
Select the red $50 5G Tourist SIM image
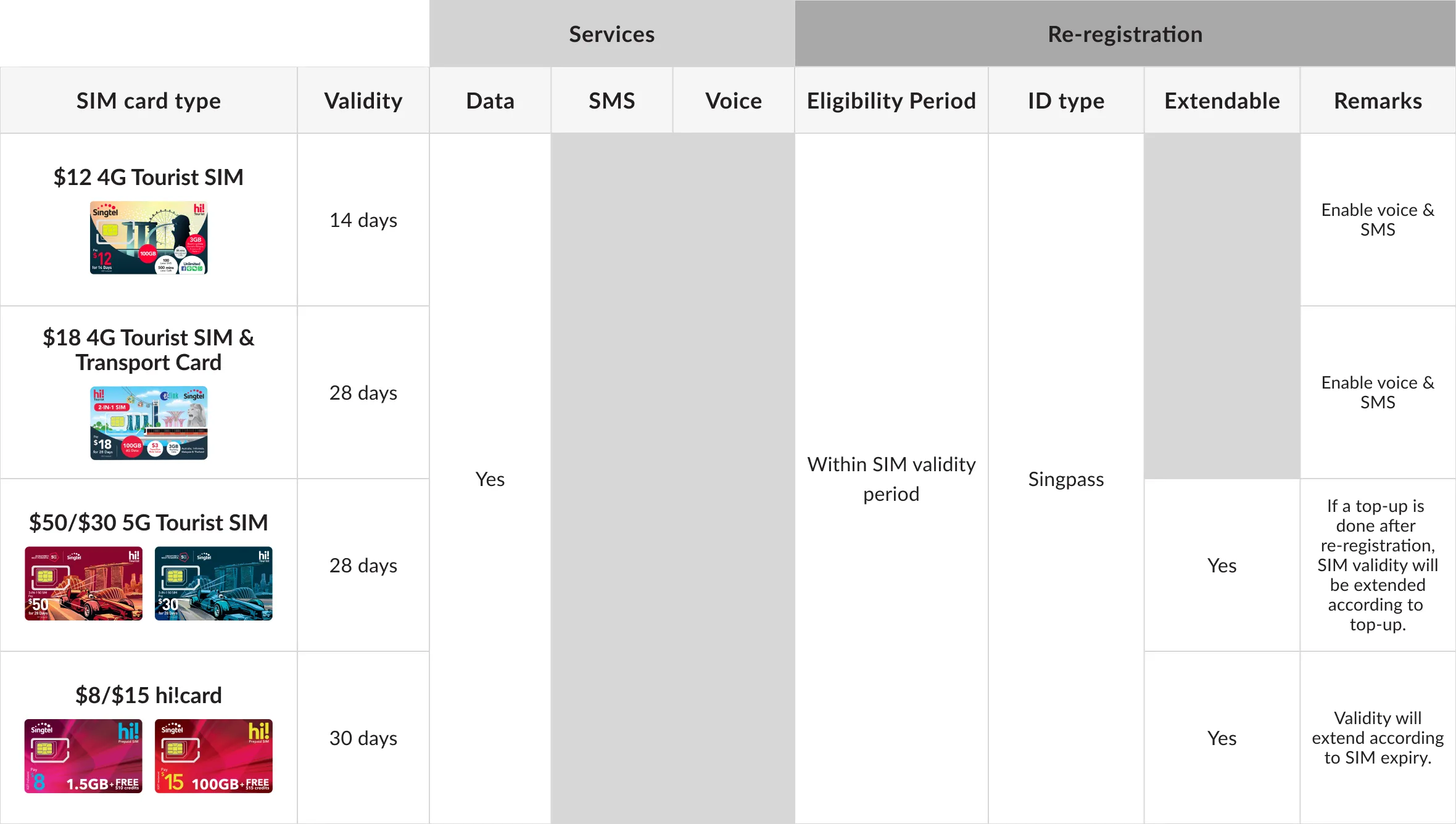point(84,583)
